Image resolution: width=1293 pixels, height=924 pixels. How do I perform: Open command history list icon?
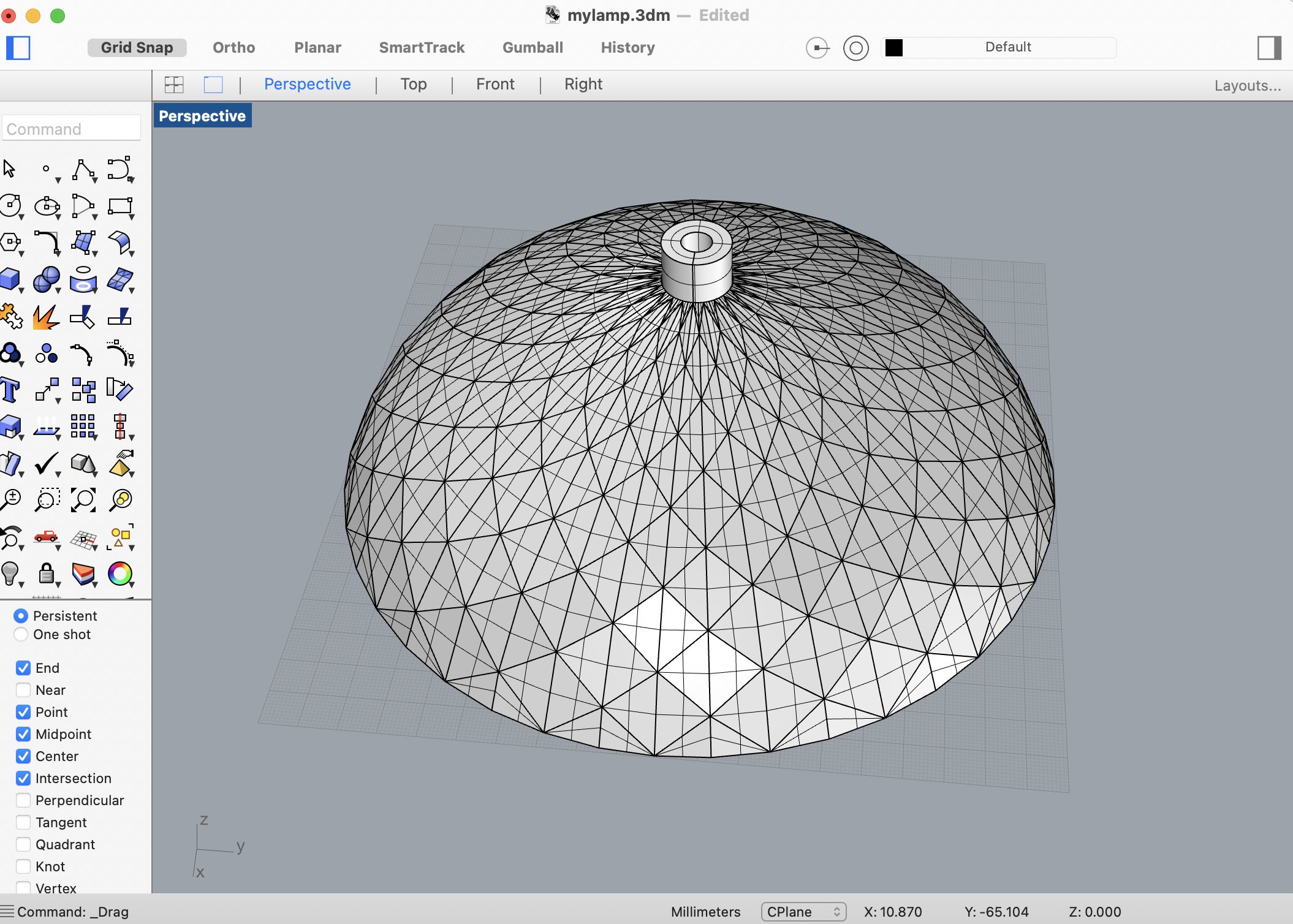7,911
